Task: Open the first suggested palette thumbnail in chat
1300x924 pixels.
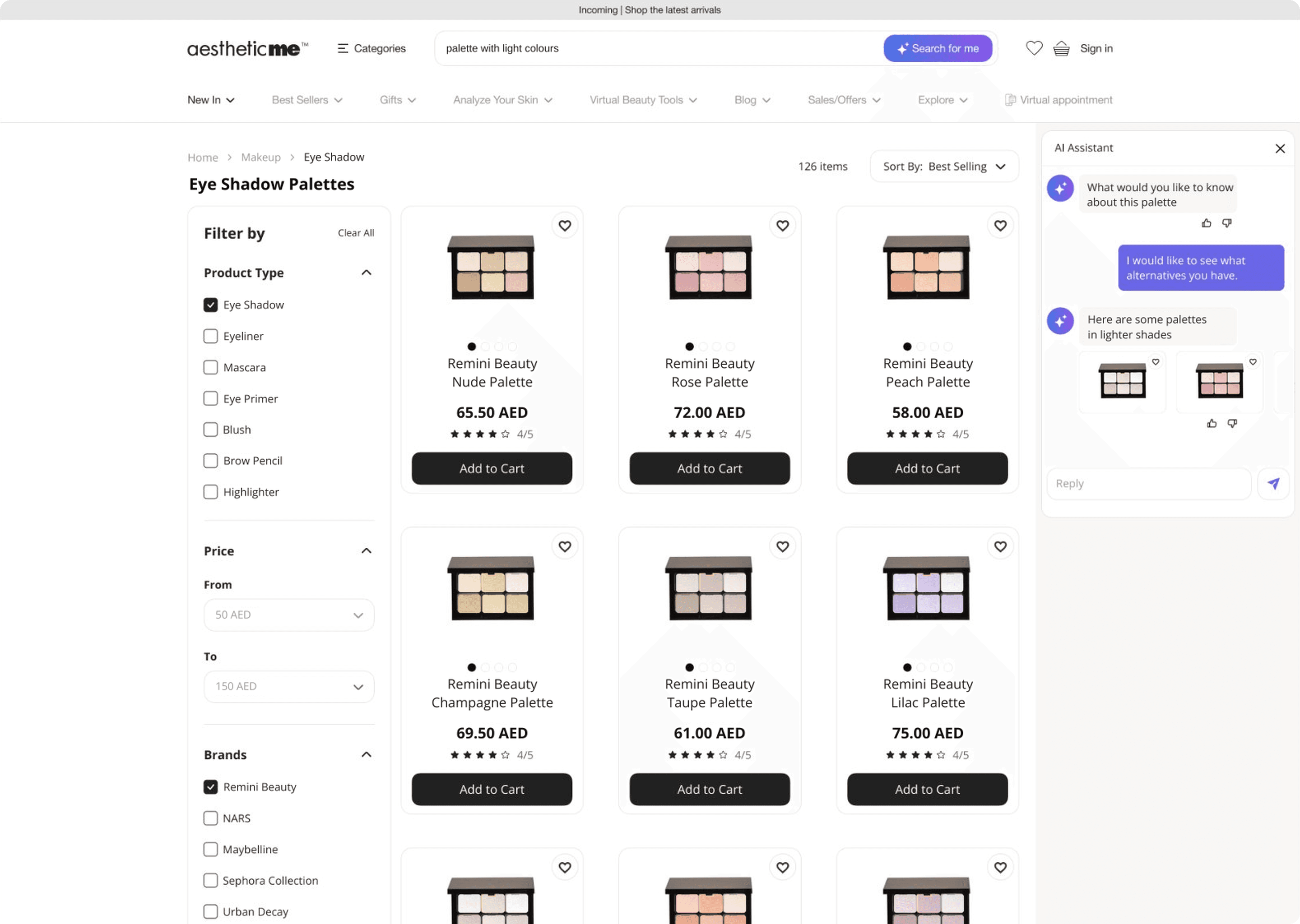Action: (1123, 381)
